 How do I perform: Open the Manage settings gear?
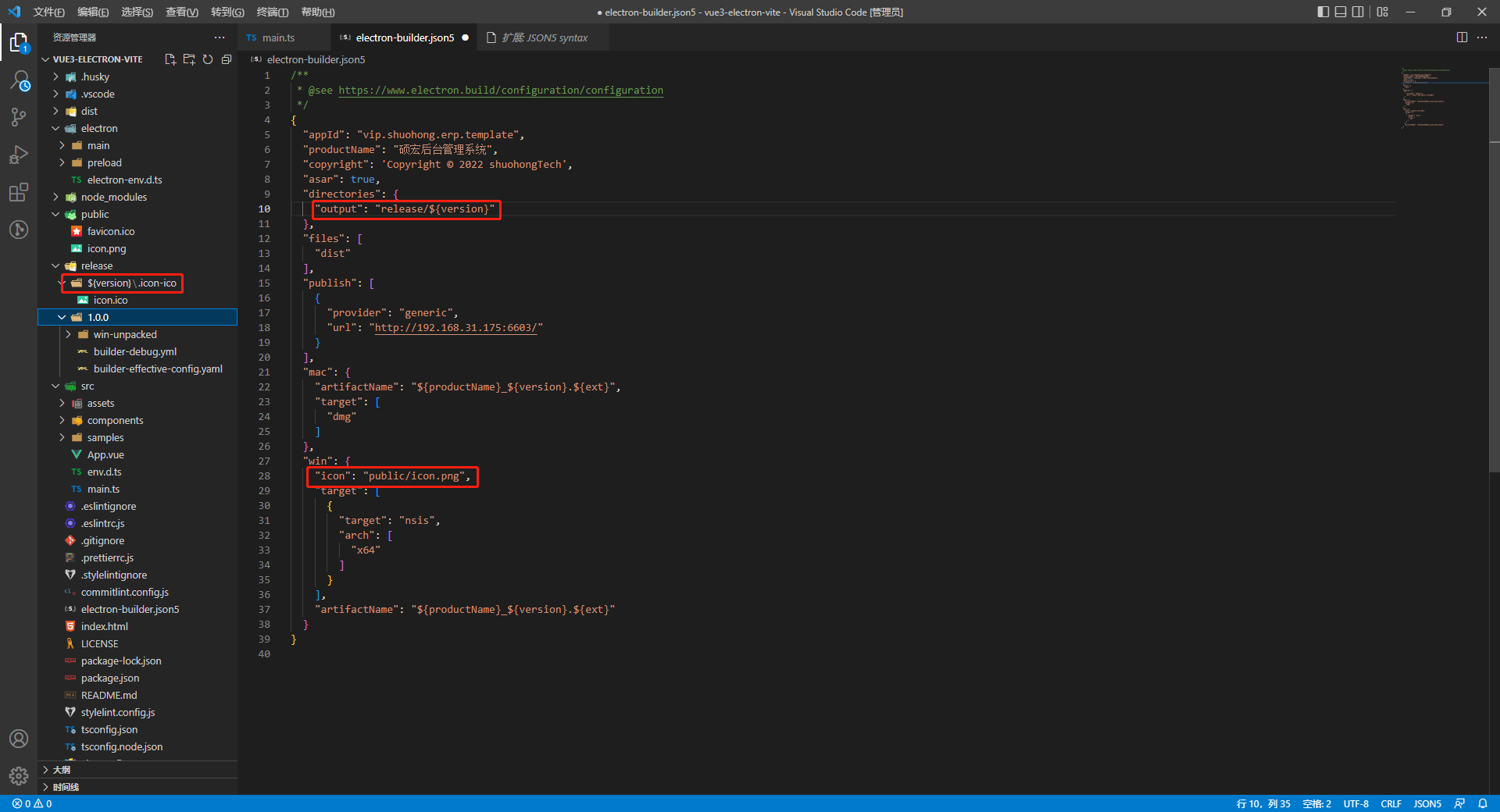point(20,776)
